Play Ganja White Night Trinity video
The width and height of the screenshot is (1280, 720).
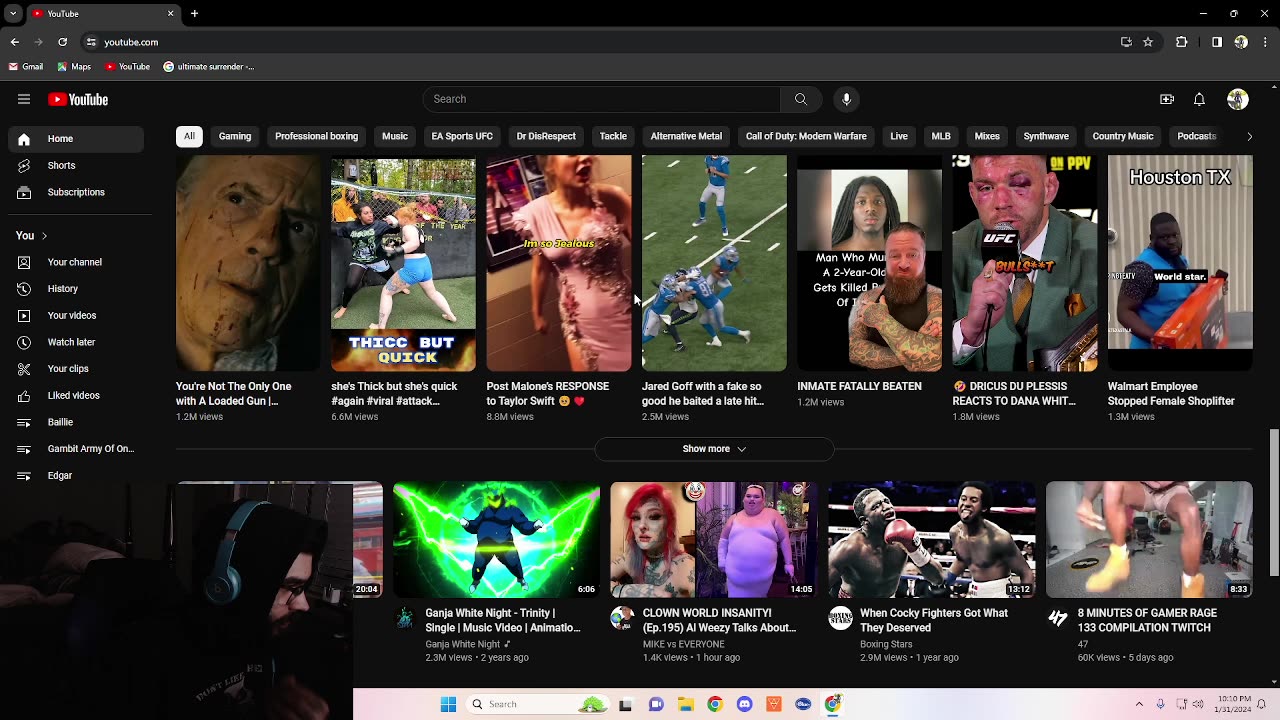[x=496, y=540]
